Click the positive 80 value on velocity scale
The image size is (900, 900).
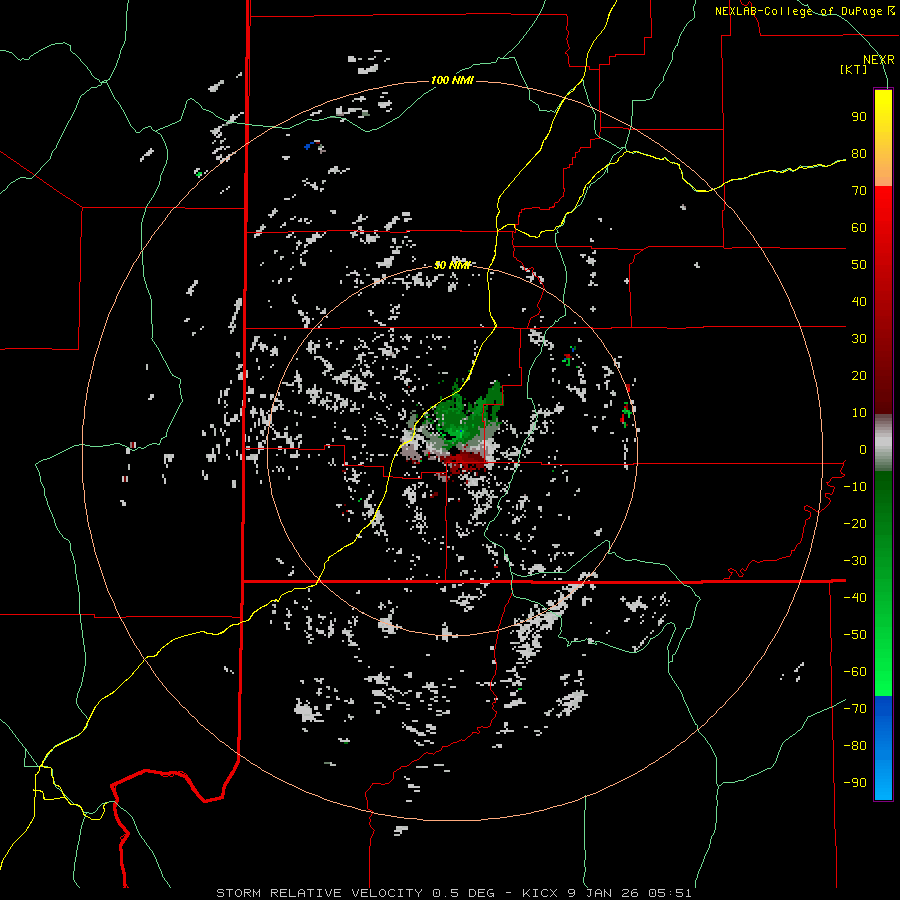[859, 154]
